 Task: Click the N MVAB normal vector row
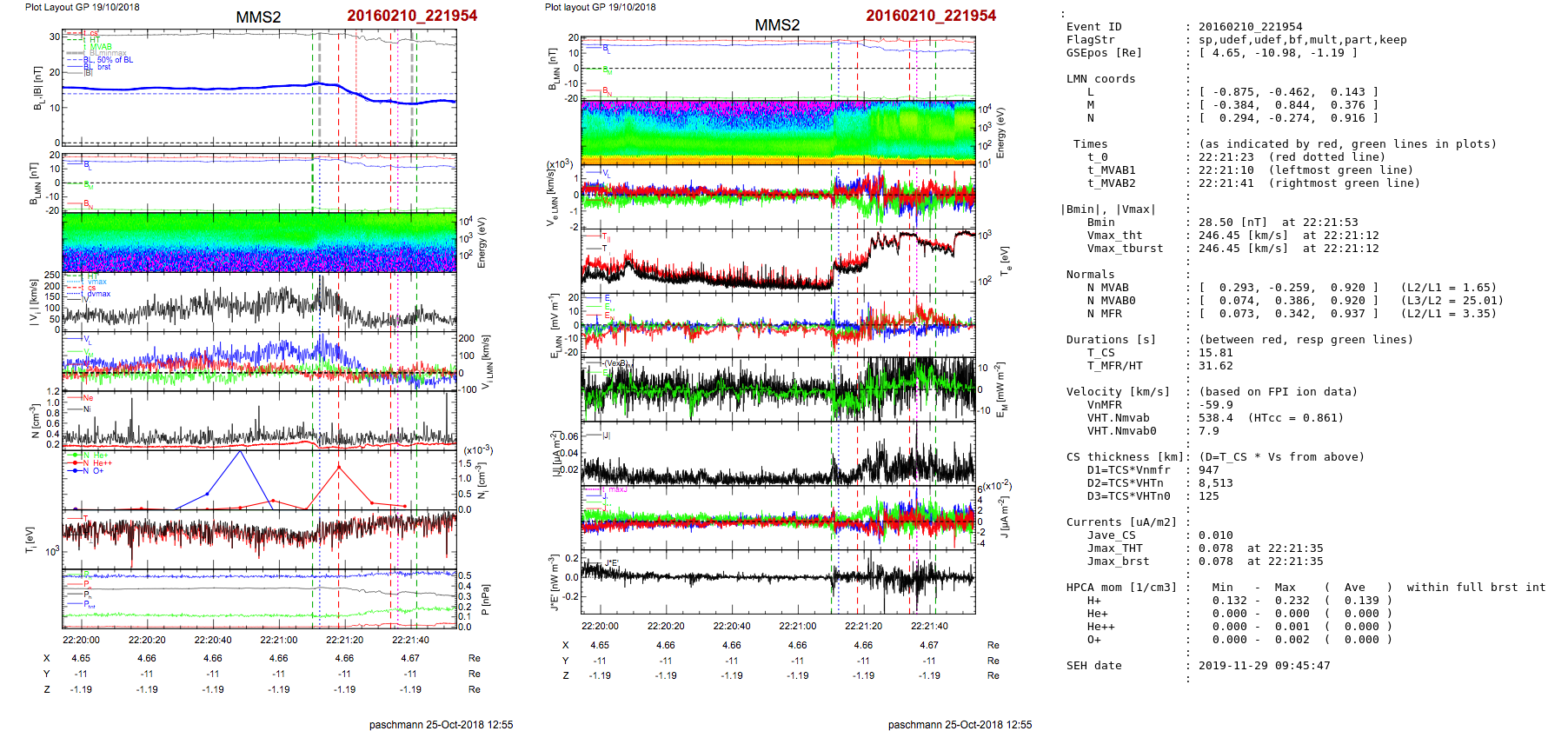tap(1286, 288)
